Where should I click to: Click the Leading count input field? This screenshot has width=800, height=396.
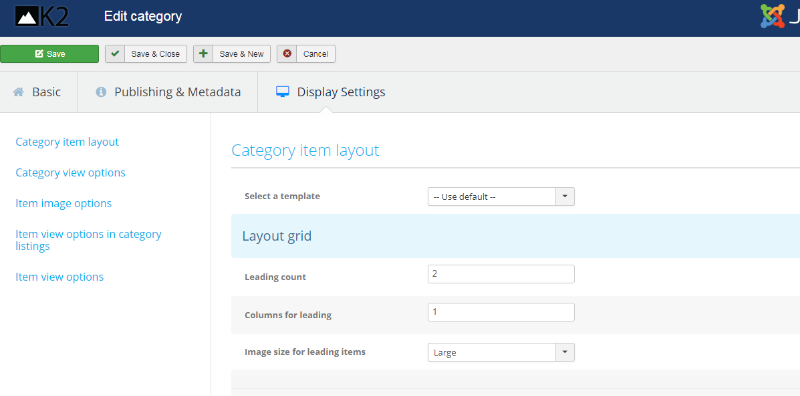pyautogui.click(x=501, y=274)
